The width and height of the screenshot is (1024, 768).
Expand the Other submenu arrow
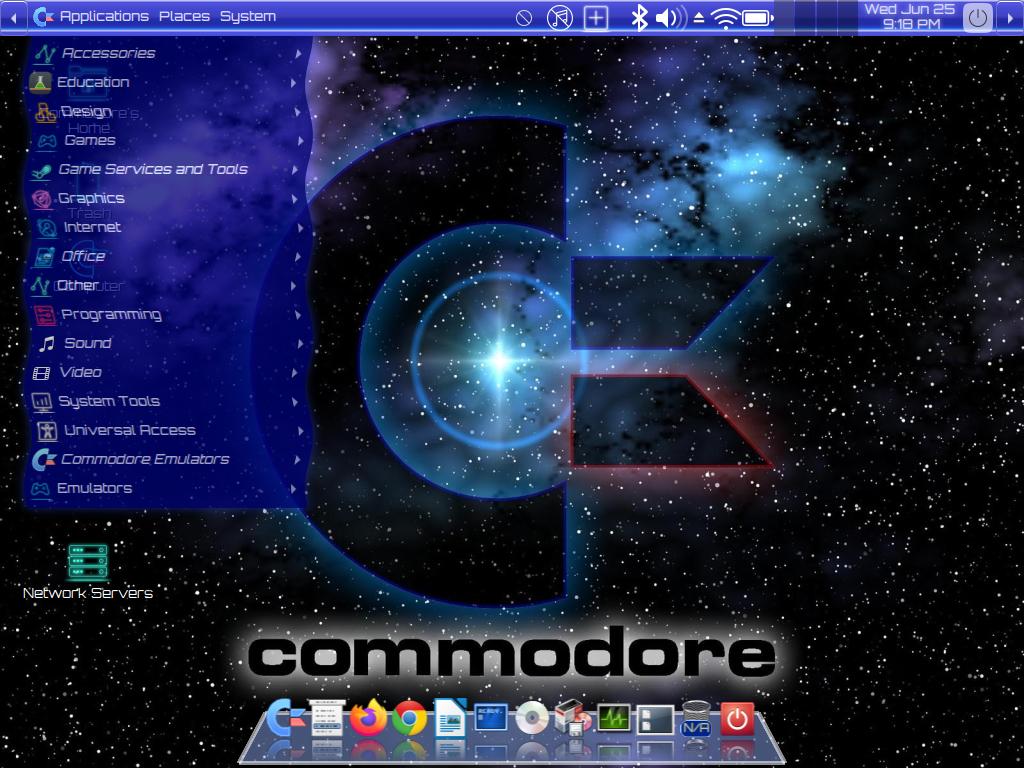295,285
